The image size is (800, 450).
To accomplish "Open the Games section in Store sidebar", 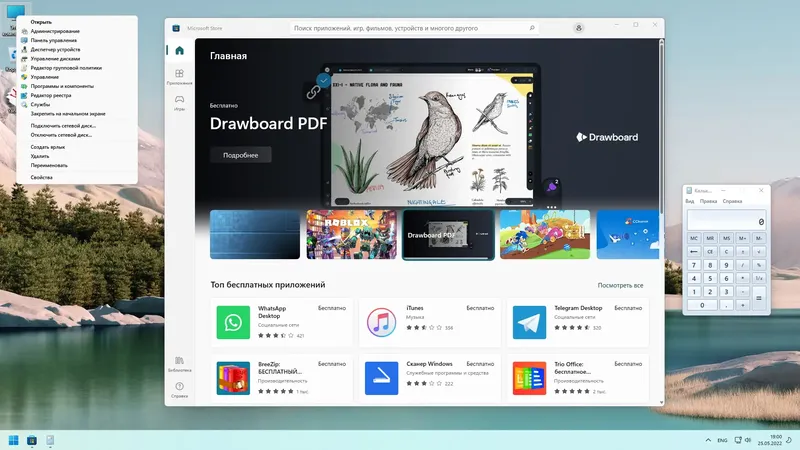I will point(180,102).
